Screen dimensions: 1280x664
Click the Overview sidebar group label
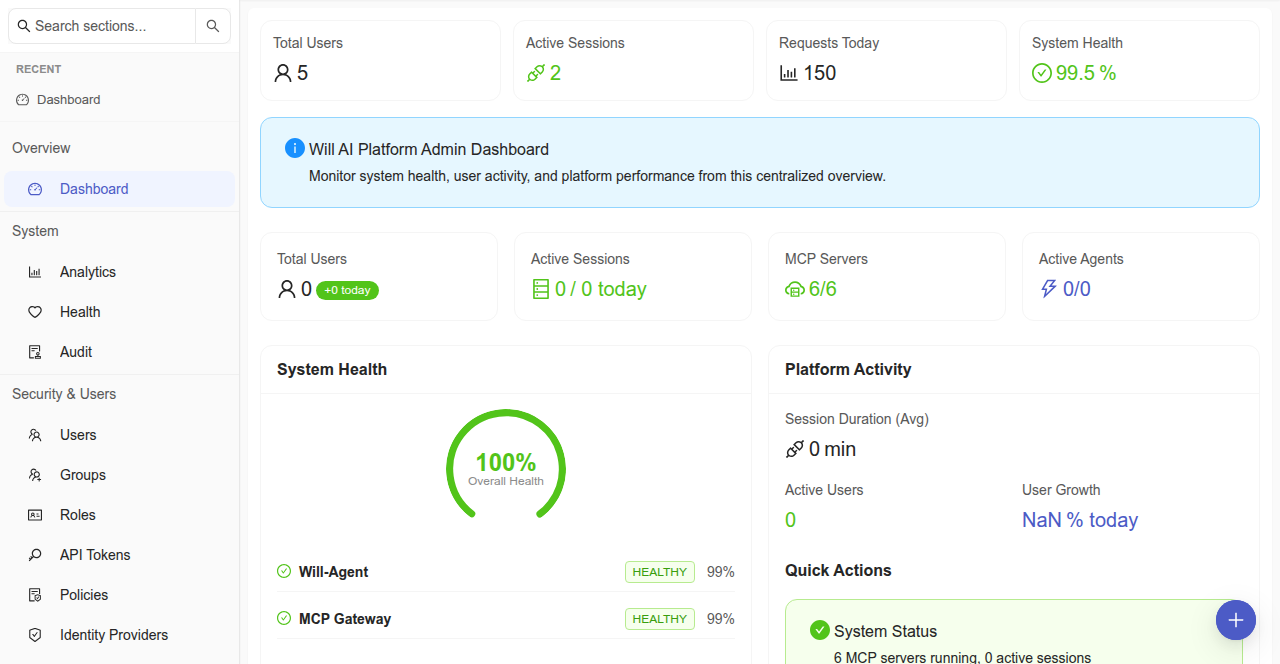coord(41,148)
